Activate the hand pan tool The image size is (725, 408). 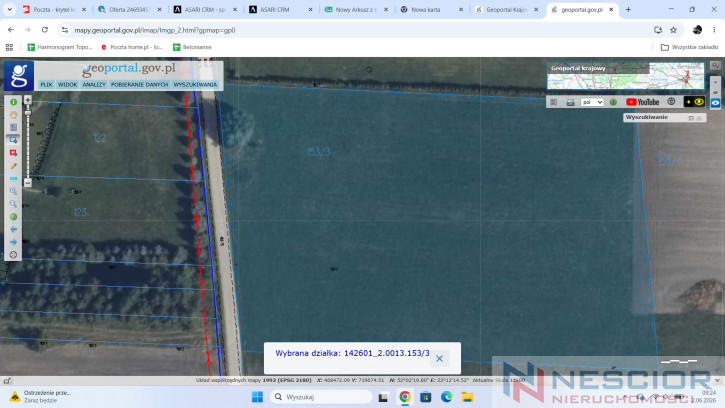pyautogui.click(x=13, y=115)
